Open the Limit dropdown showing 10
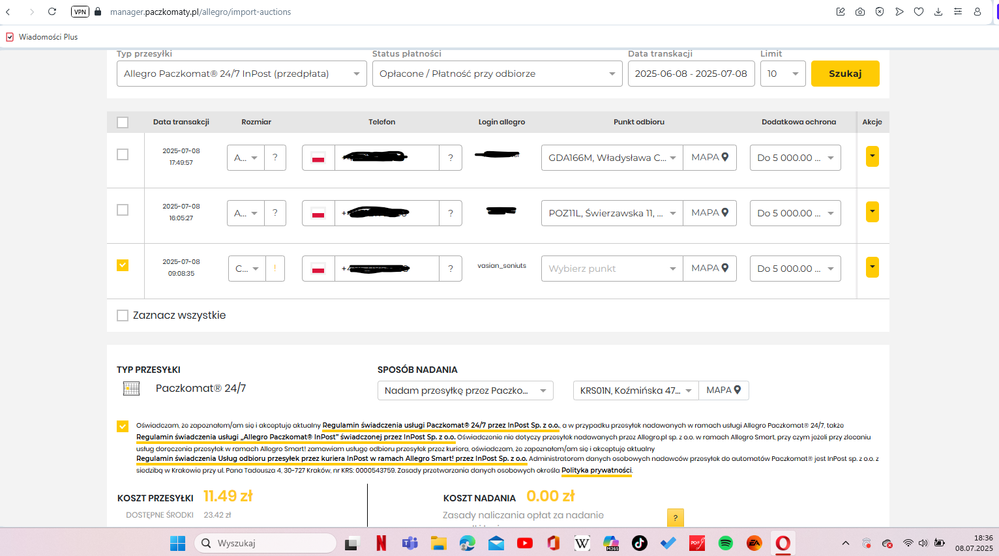 pyautogui.click(x=783, y=74)
